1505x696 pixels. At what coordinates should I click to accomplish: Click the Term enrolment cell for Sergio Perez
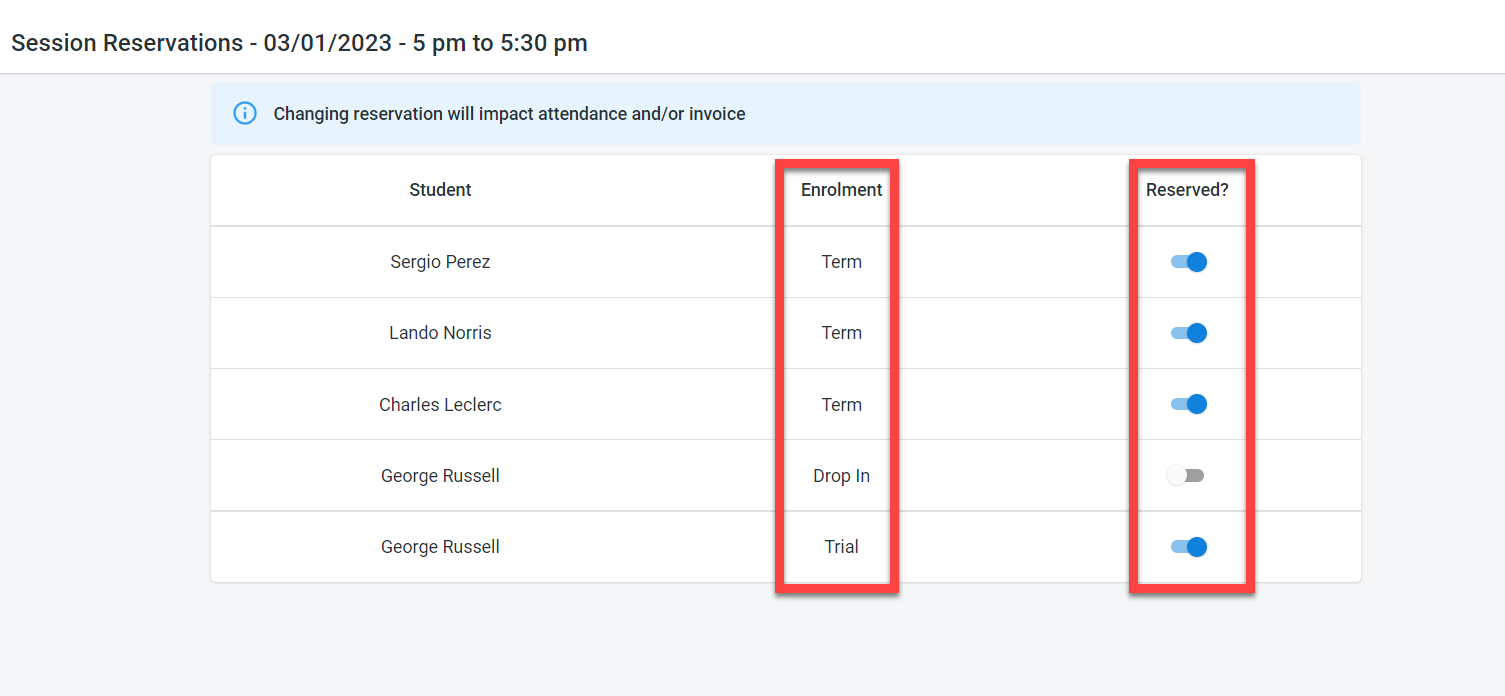point(841,262)
